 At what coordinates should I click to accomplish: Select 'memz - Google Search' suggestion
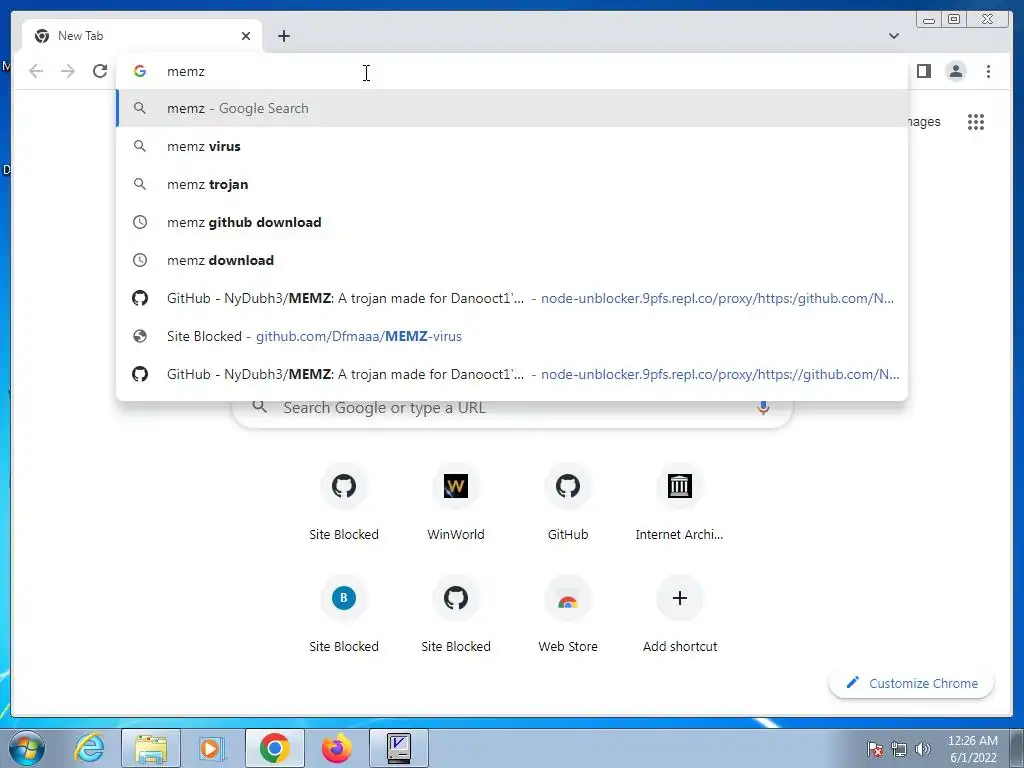tap(512, 108)
